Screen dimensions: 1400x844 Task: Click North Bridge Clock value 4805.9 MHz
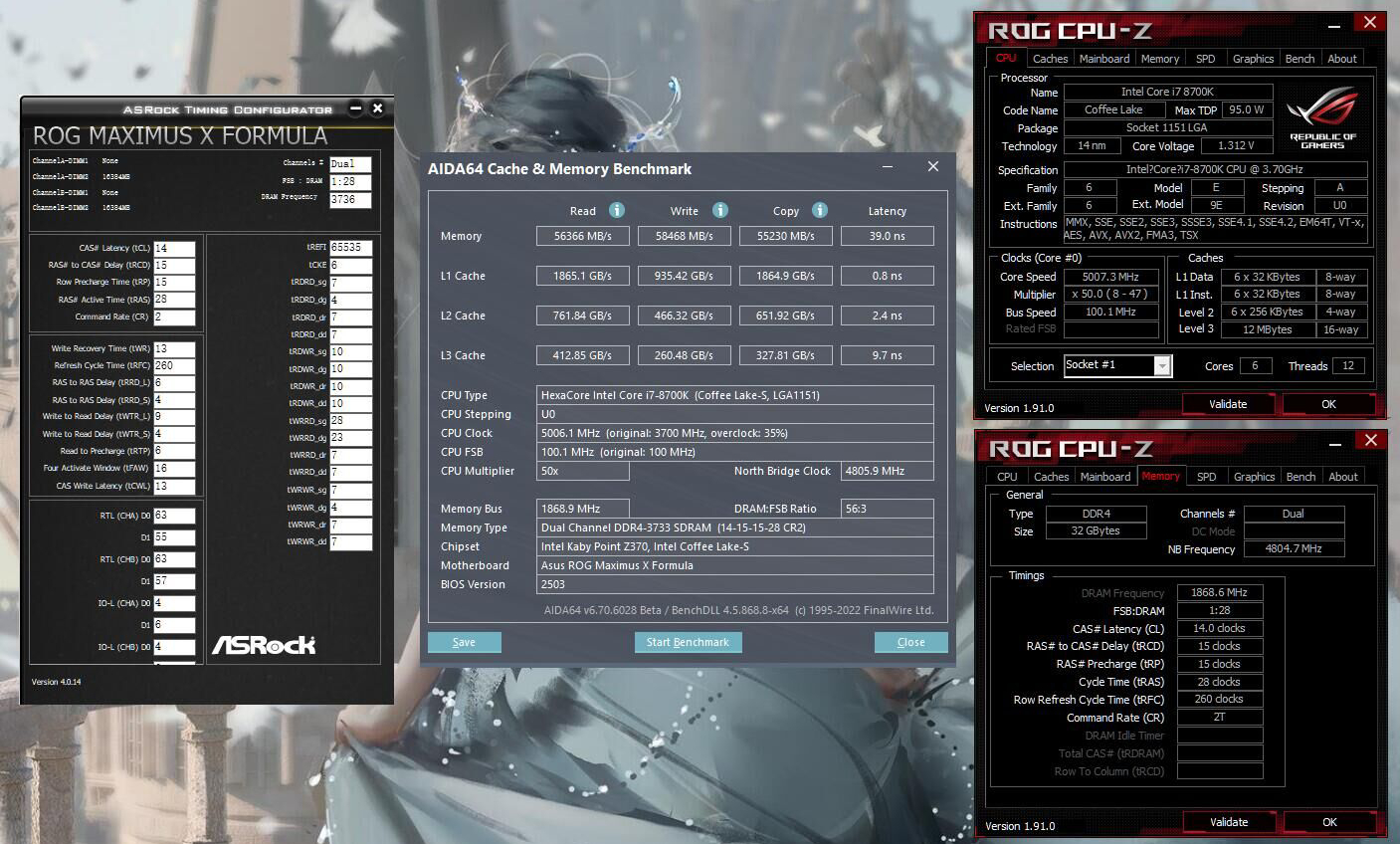pos(888,471)
